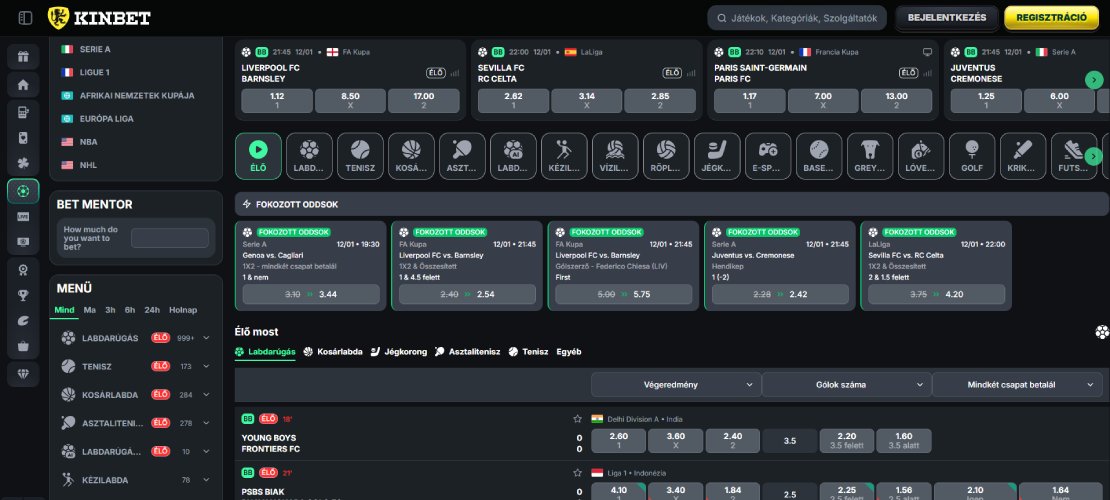Select the highlighted sports ball sidebar icon

point(23,191)
